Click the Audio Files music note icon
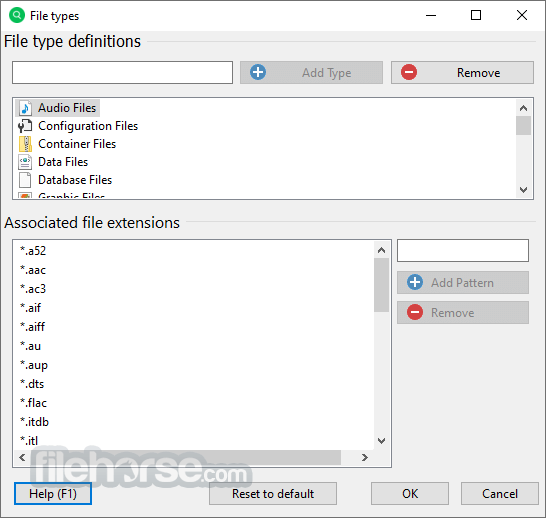This screenshot has height=518, width=546. tap(25, 108)
